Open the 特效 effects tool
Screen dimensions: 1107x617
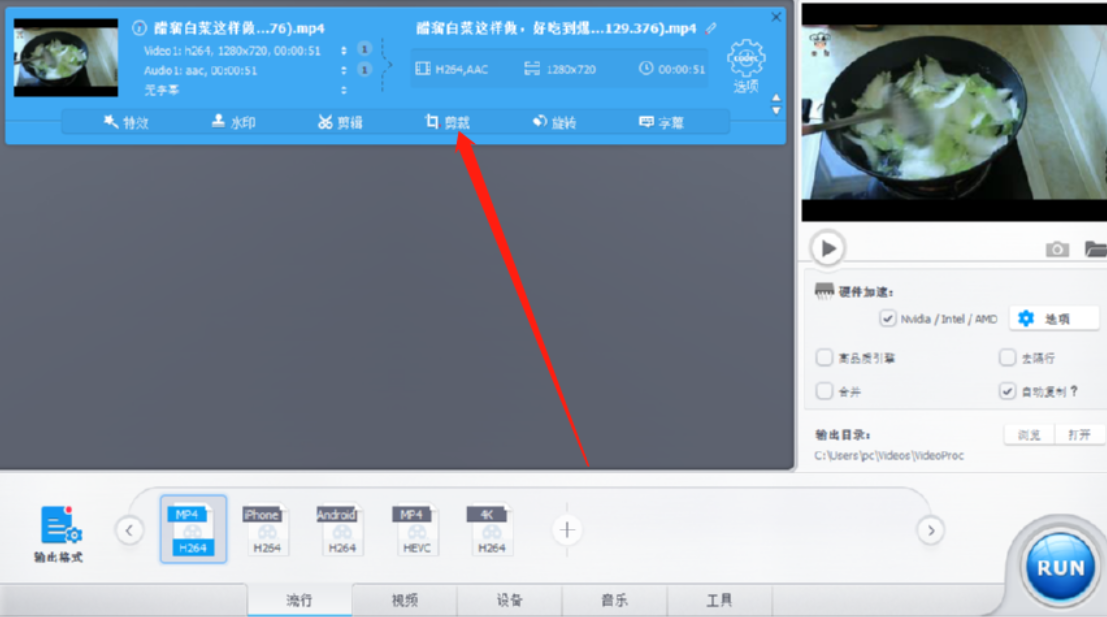coord(126,122)
